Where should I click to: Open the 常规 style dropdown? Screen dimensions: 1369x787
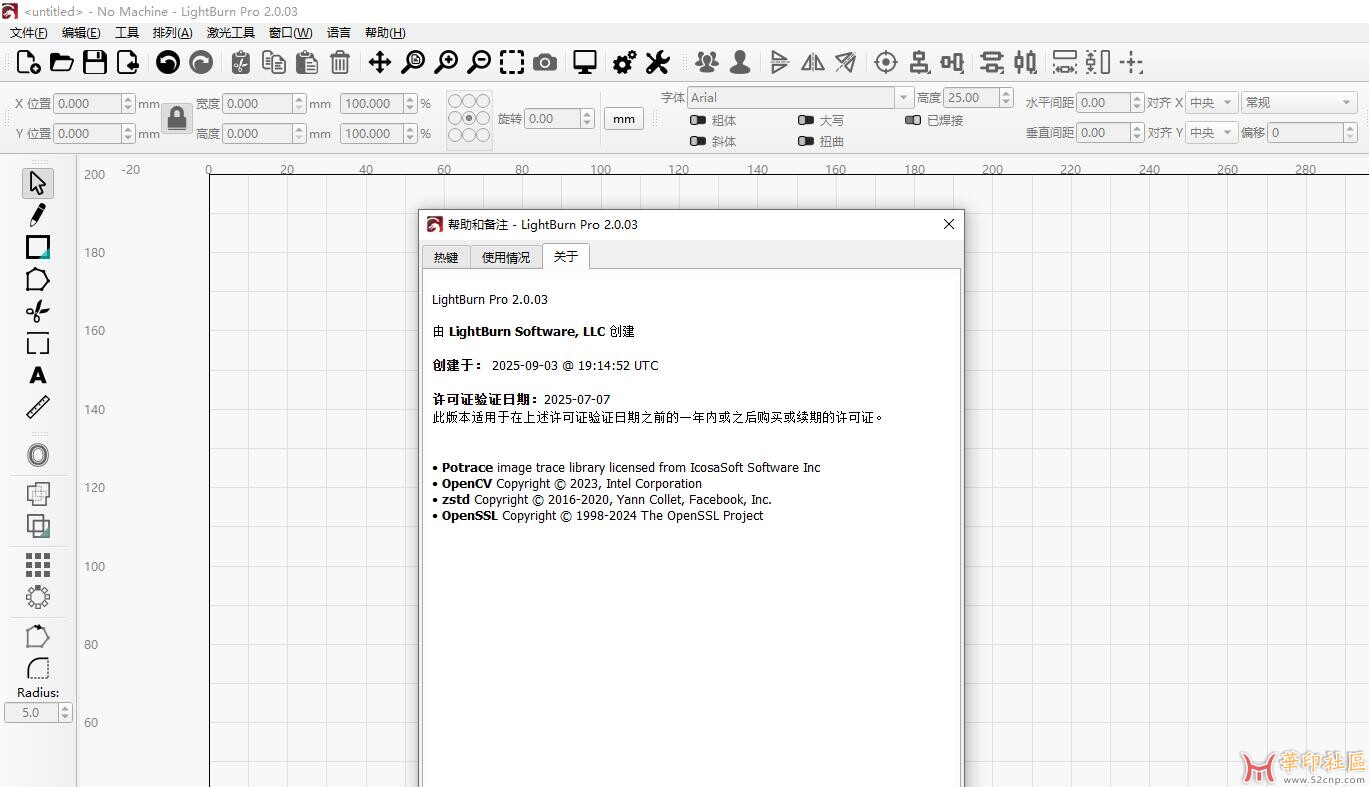tap(1298, 102)
